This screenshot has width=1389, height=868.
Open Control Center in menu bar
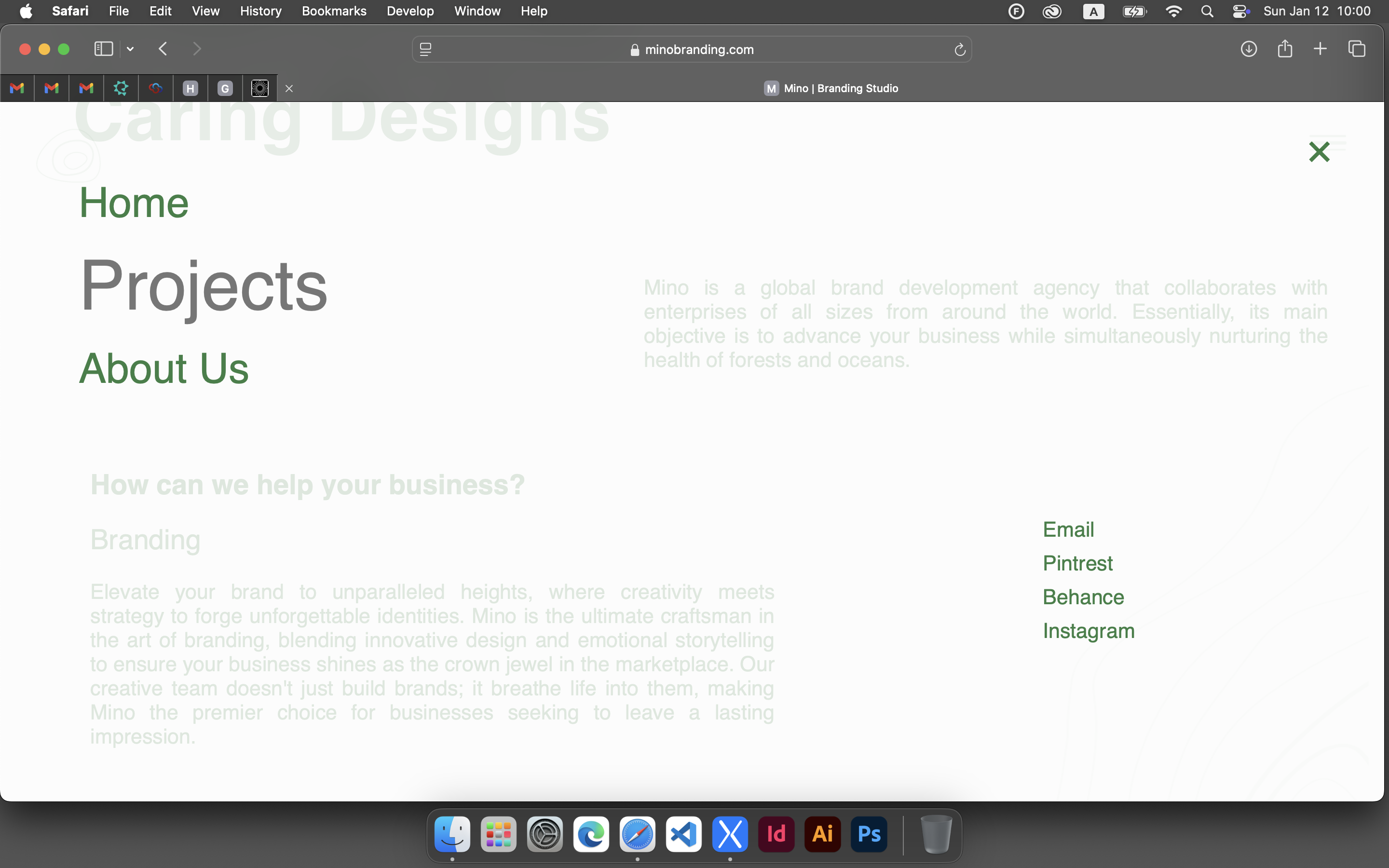coord(1240,12)
